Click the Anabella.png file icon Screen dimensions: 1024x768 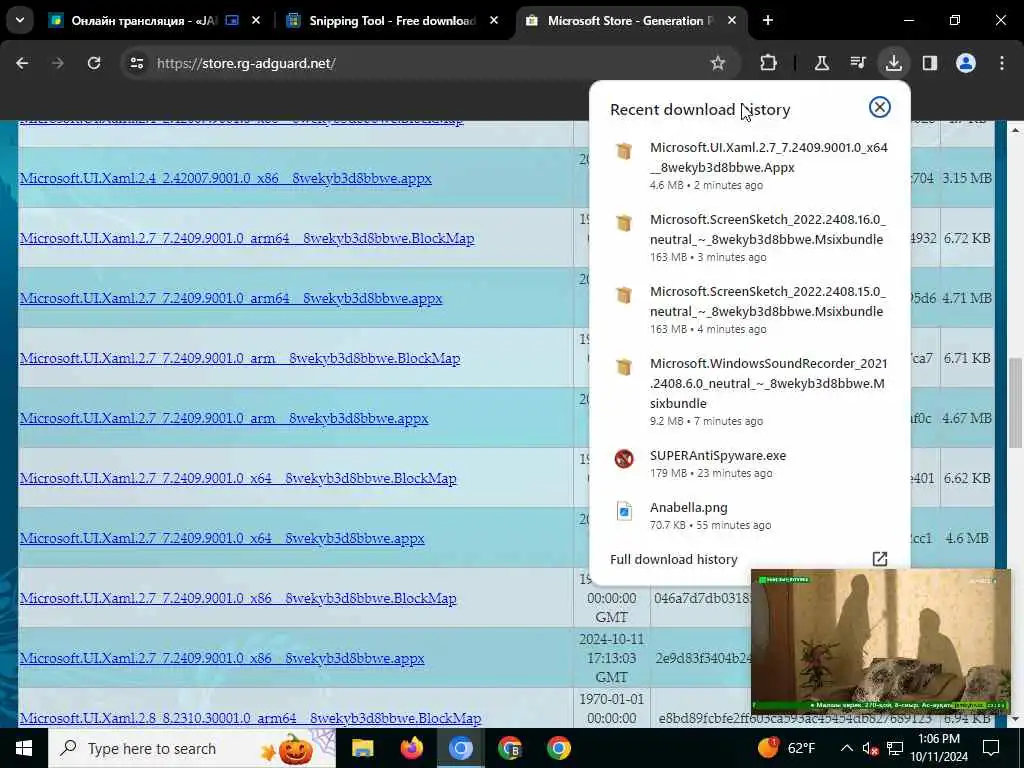pos(624,511)
